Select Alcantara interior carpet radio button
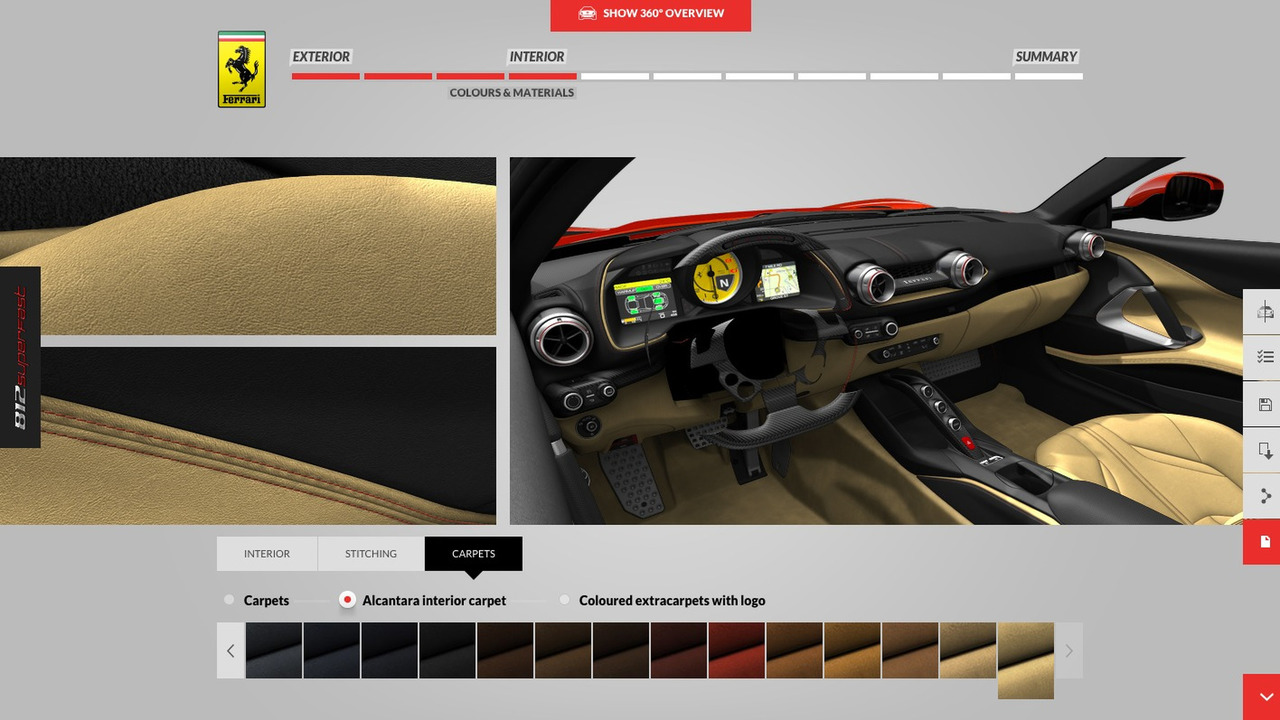 [x=347, y=600]
